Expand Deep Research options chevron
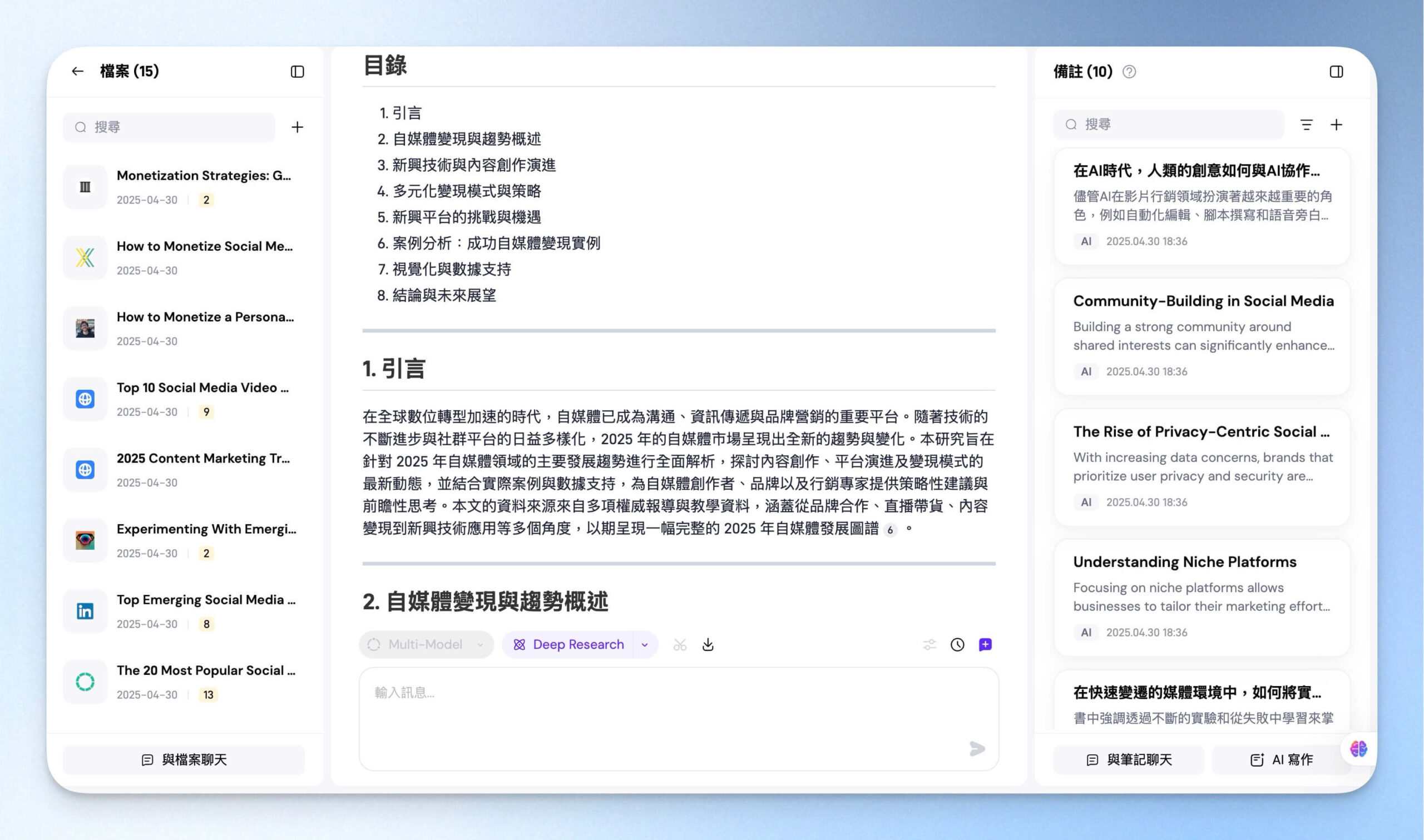The height and width of the screenshot is (840, 1424). click(644, 645)
